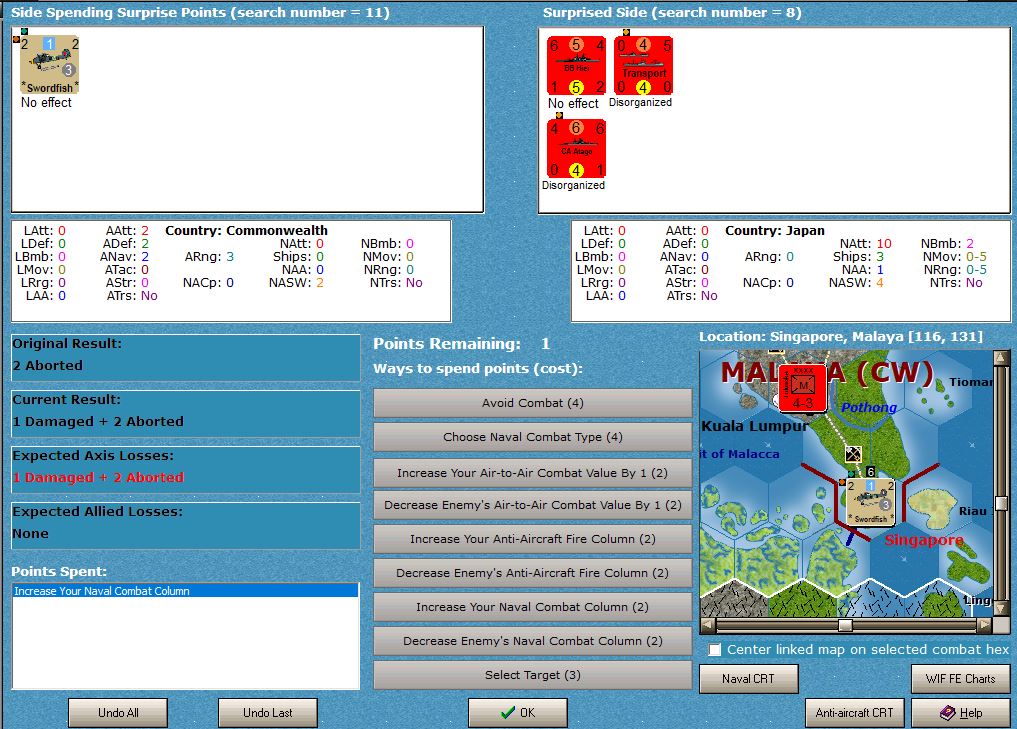Pick the CA Atago cruiser counter

tap(577, 149)
